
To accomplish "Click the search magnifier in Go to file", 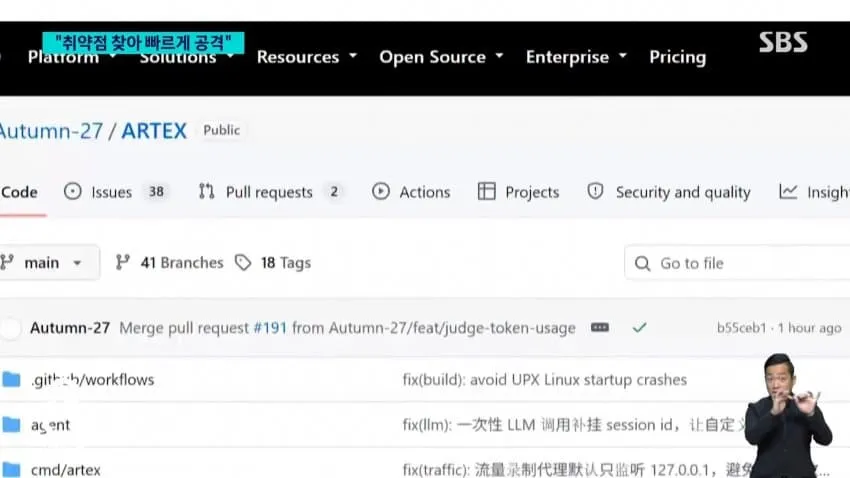I will click(x=642, y=263).
